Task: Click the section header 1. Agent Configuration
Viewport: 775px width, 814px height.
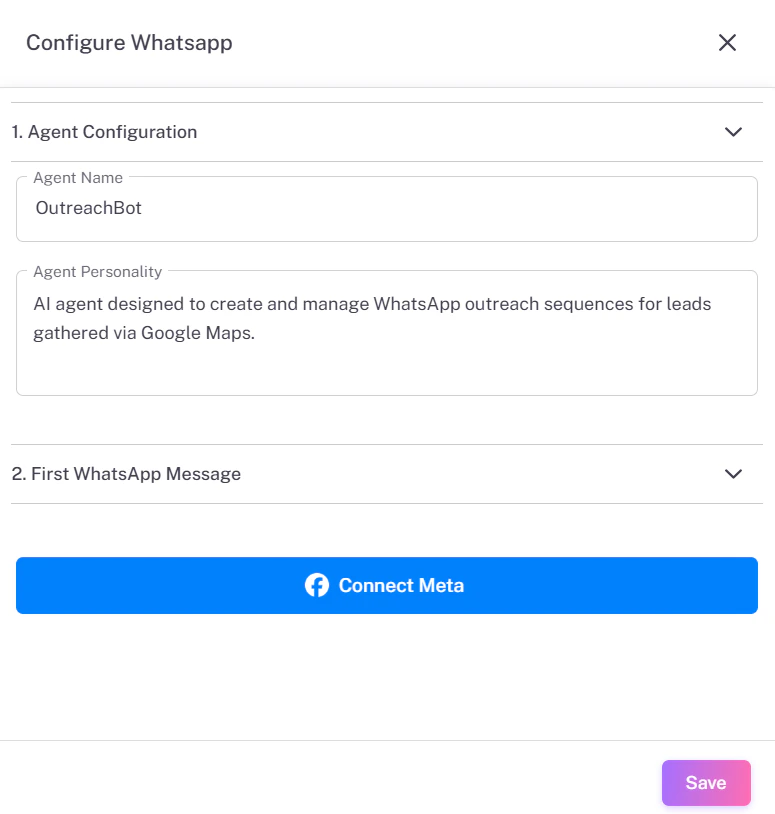Action: 105,131
